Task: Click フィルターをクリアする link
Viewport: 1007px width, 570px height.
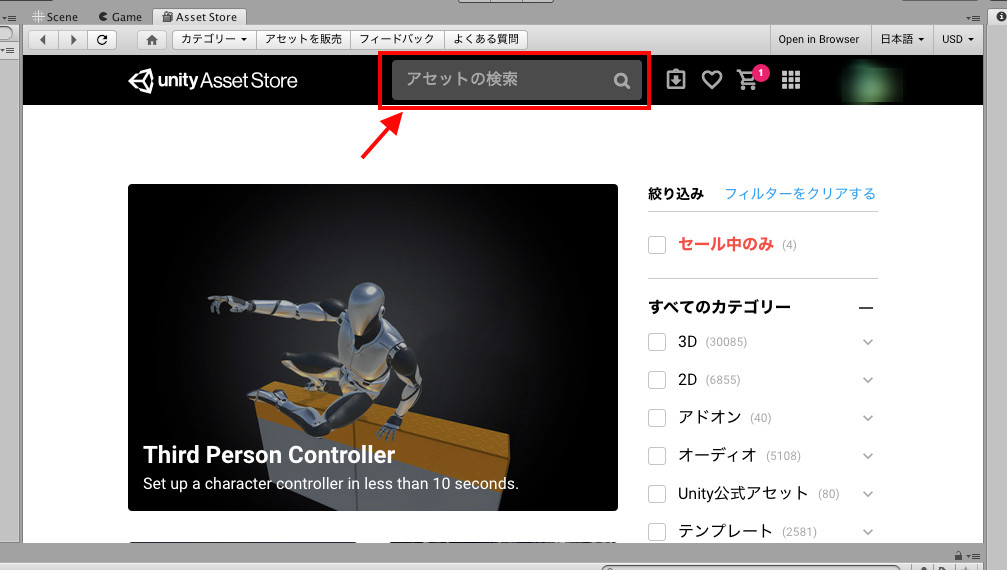Action: (800, 194)
